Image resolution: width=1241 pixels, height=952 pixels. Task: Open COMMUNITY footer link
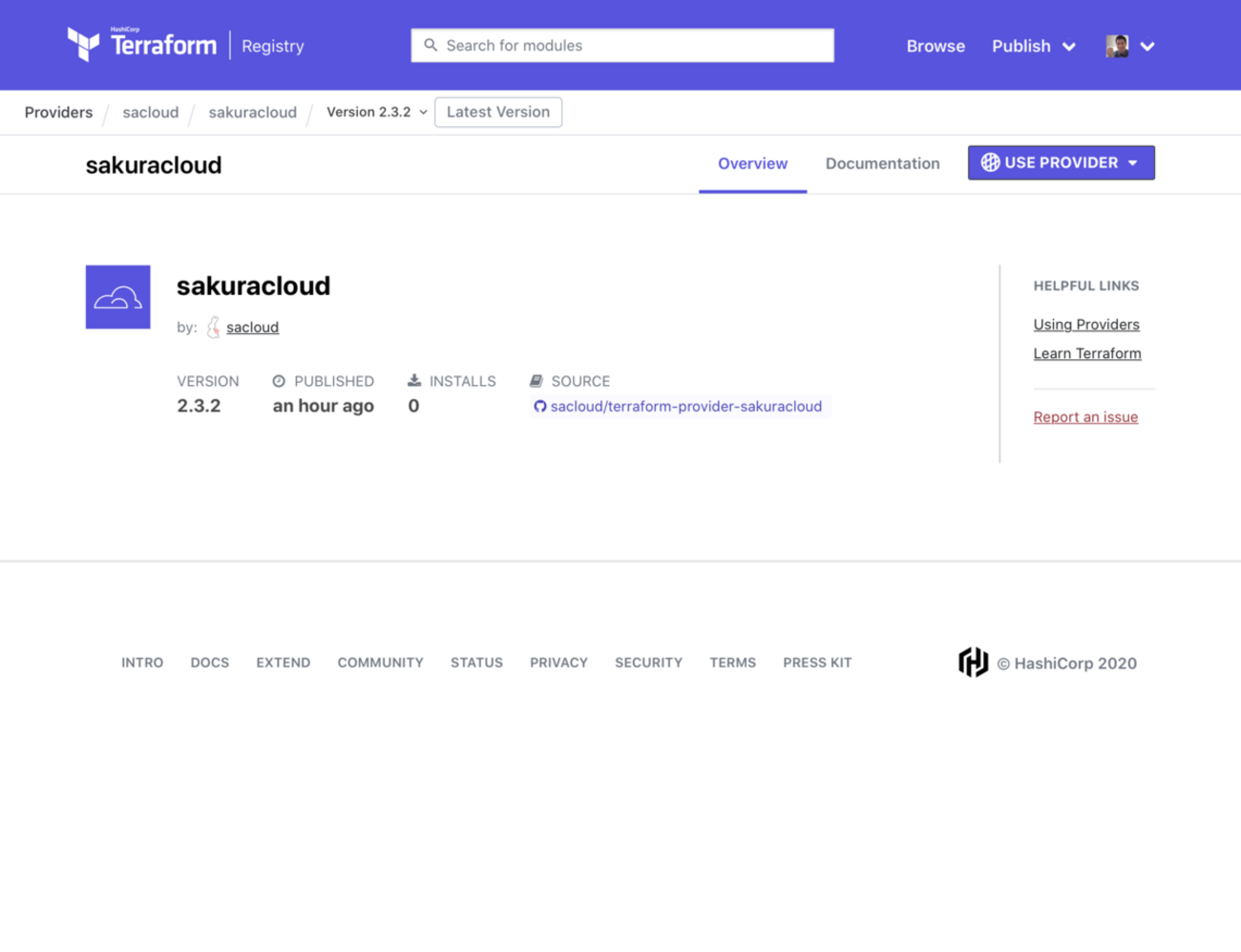point(381,663)
